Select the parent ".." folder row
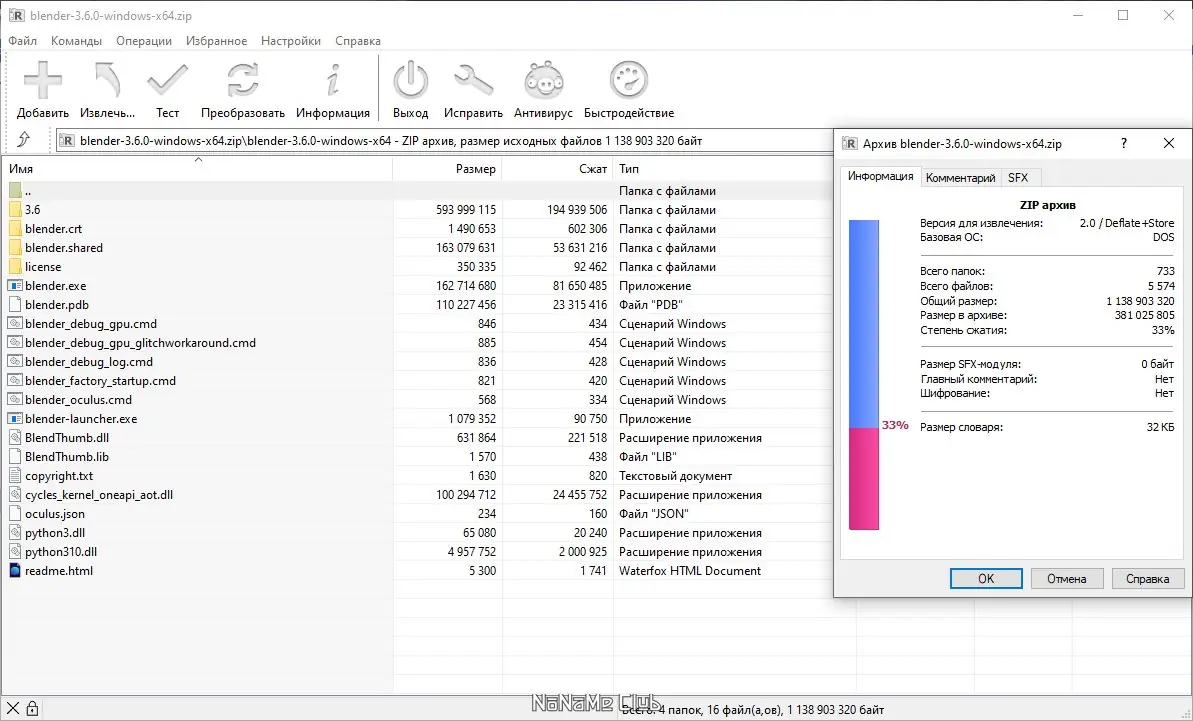This screenshot has width=1193, height=721. (x=417, y=190)
